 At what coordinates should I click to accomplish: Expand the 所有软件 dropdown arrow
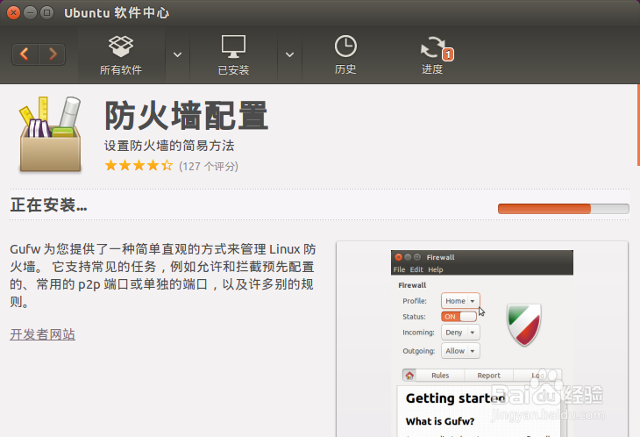click(x=177, y=55)
